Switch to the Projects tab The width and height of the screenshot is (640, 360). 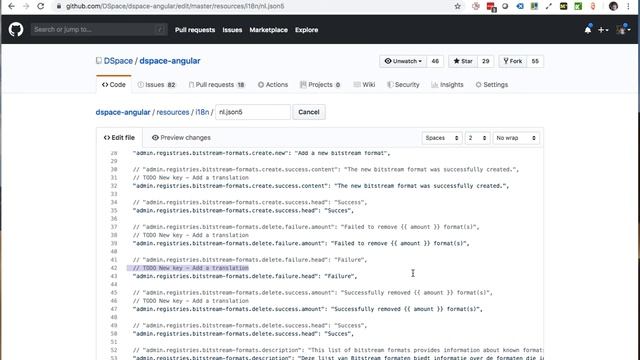click(320, 84)
